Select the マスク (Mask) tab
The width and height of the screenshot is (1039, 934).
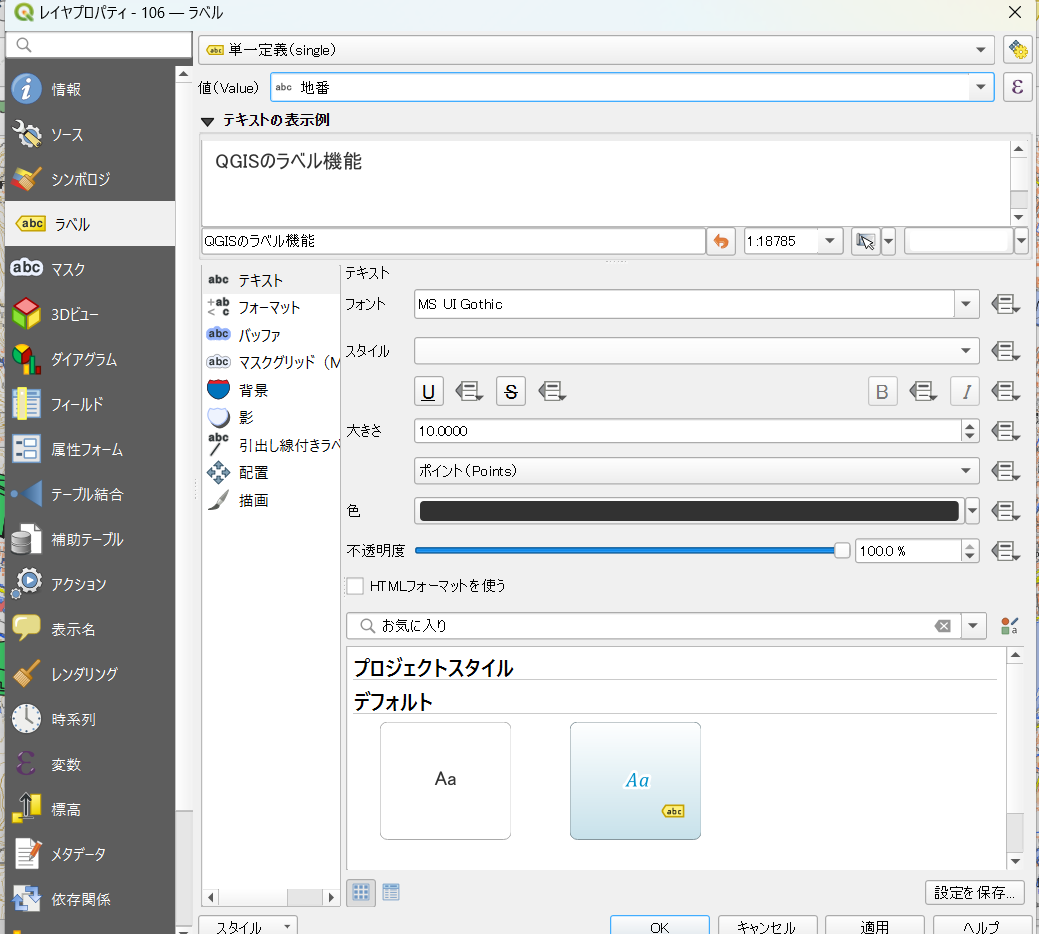[90, 269]
